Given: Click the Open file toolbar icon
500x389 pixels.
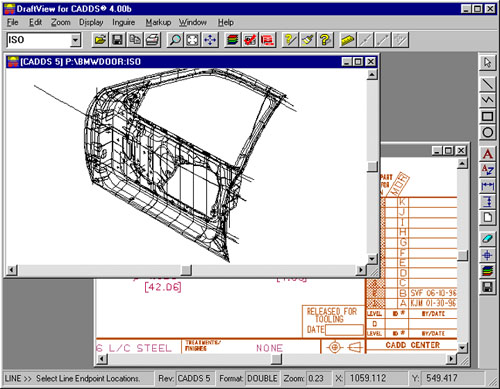Looking at the screenshot, I should click(100, 40).
